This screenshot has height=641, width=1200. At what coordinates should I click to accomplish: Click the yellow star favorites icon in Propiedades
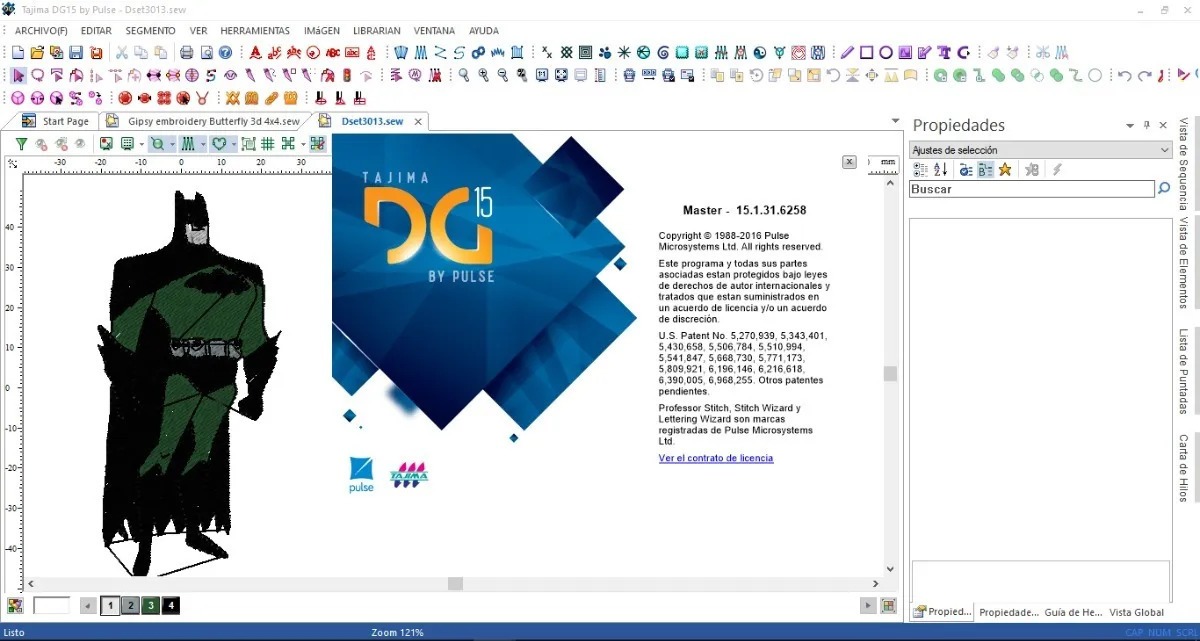pos(1005,170)
